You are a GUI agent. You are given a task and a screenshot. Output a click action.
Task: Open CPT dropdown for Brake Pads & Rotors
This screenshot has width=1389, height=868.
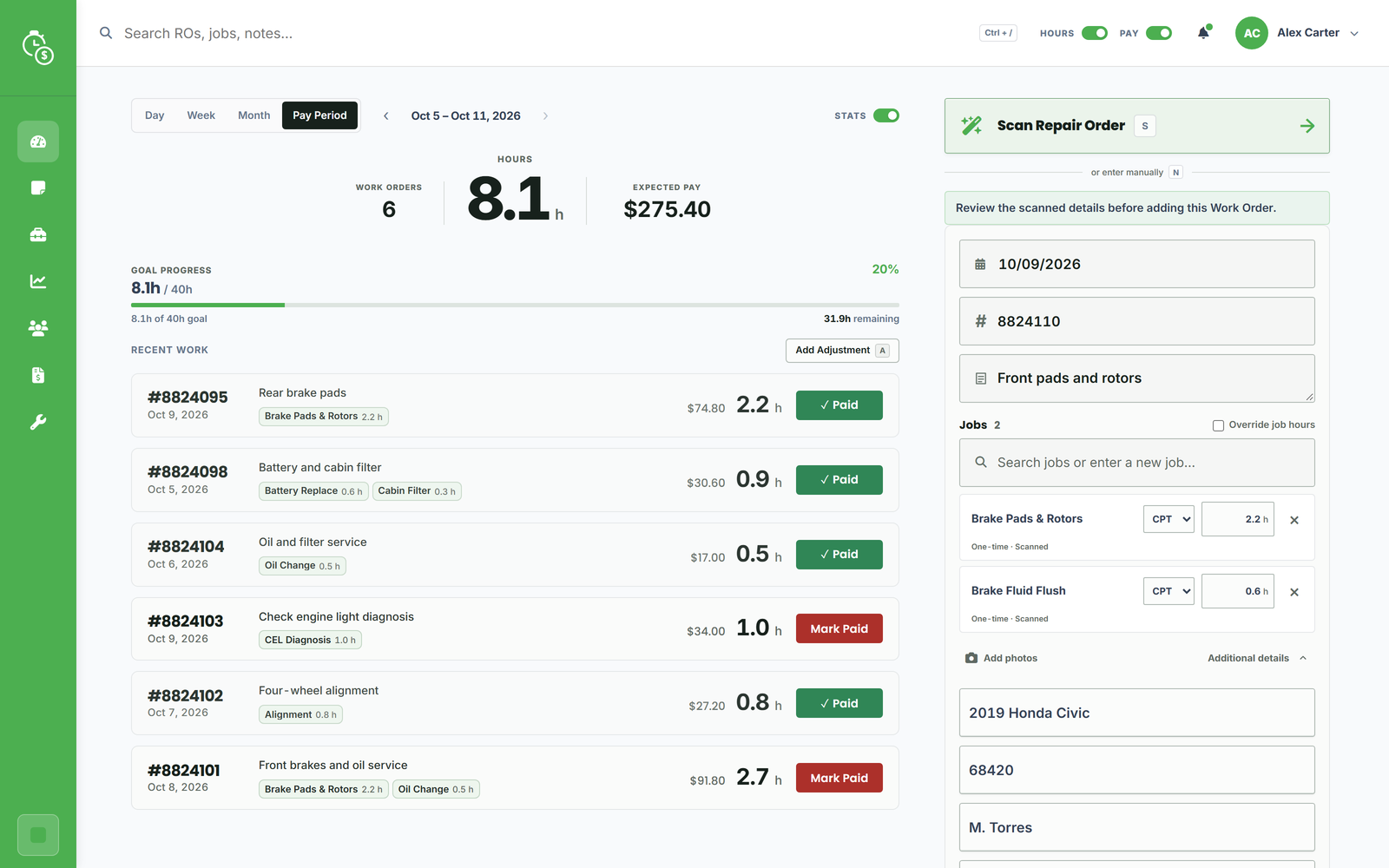[x=1168, y=519]
